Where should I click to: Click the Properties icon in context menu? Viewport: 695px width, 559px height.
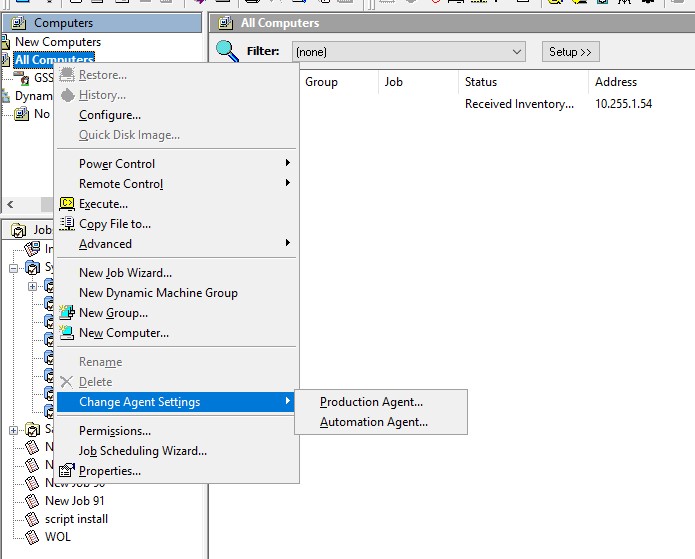67,471
